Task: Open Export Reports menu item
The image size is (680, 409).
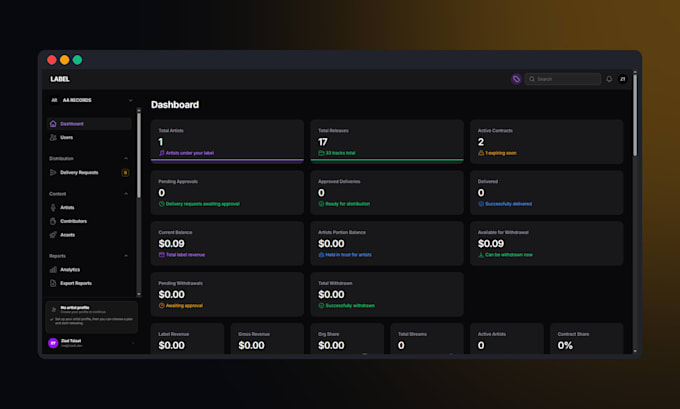Action: tap(89, 283)
